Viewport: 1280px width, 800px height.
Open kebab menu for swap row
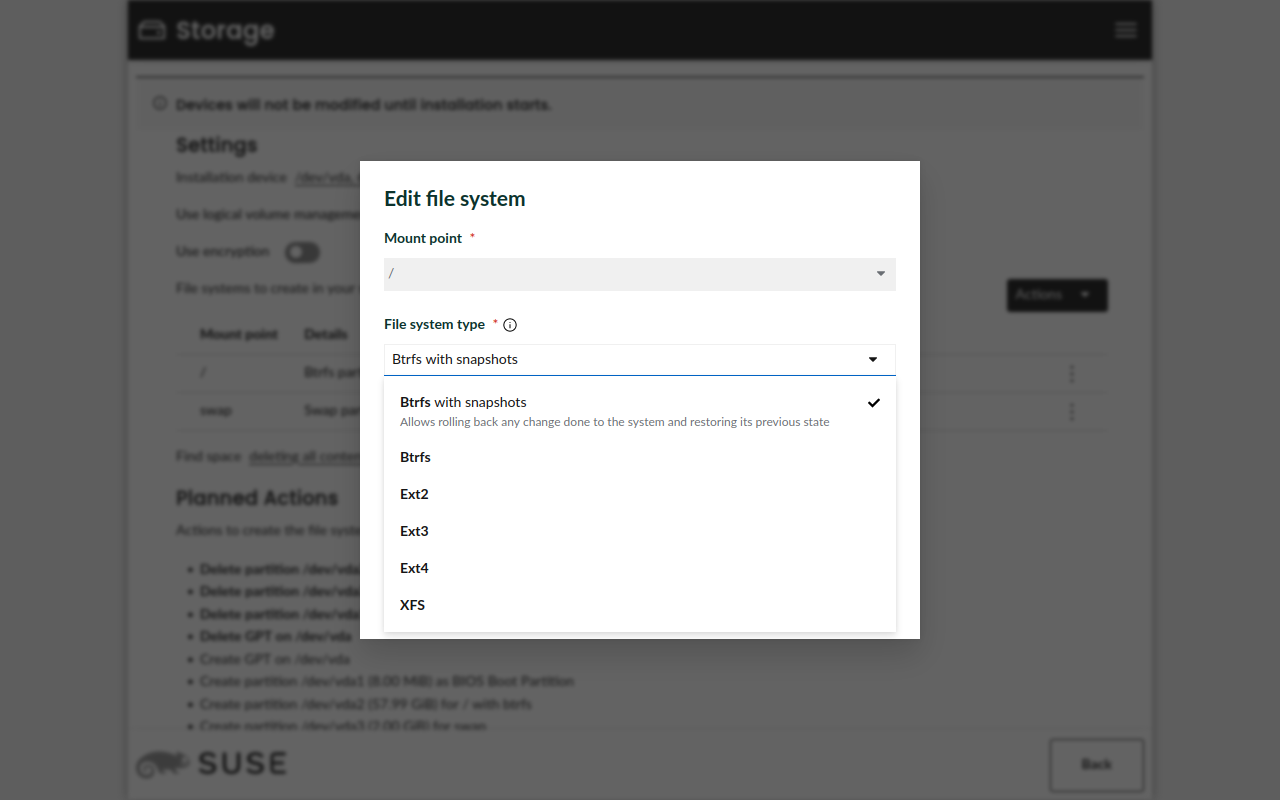click(1072, 412)
